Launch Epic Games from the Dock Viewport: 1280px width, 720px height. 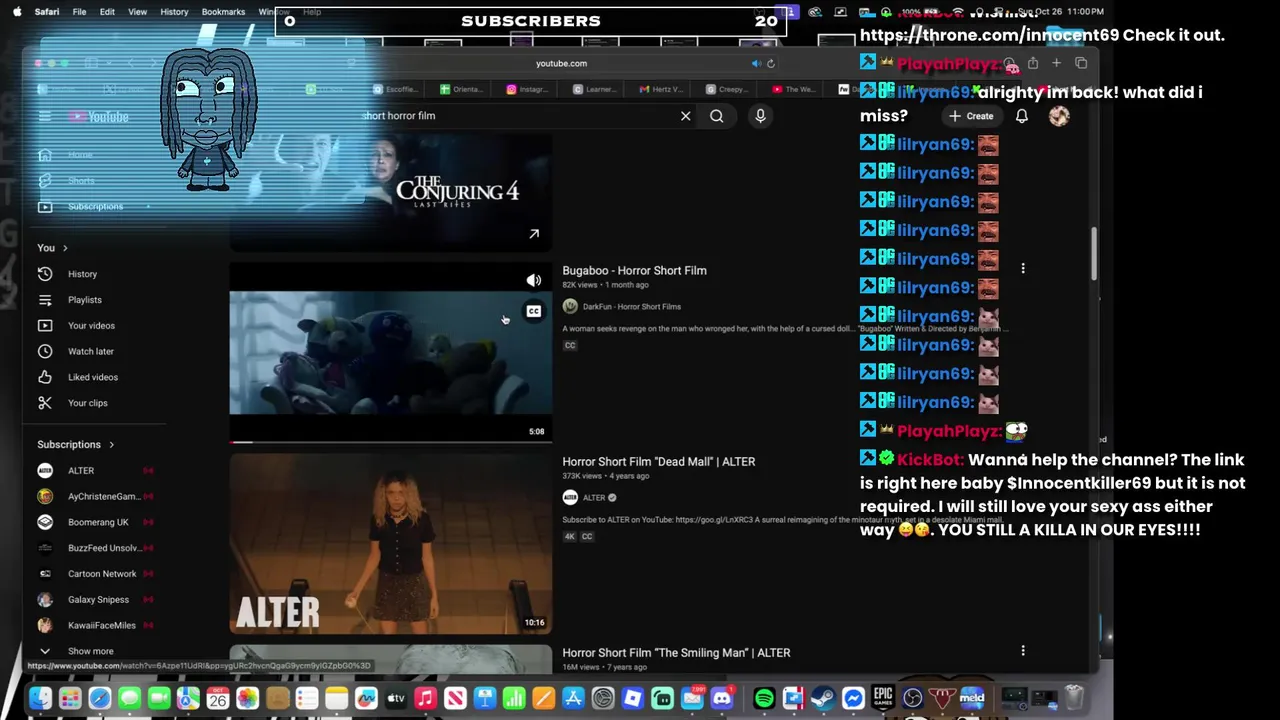[883, 698]
